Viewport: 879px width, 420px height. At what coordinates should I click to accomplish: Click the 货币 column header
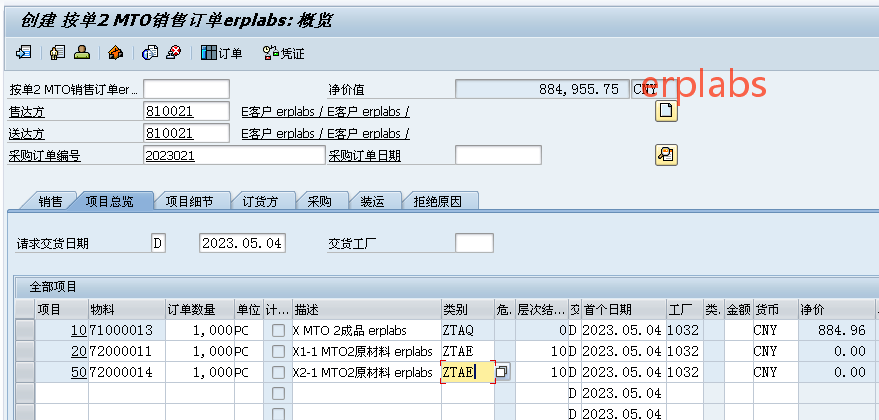pyautogui.click(x=775, y=309)
